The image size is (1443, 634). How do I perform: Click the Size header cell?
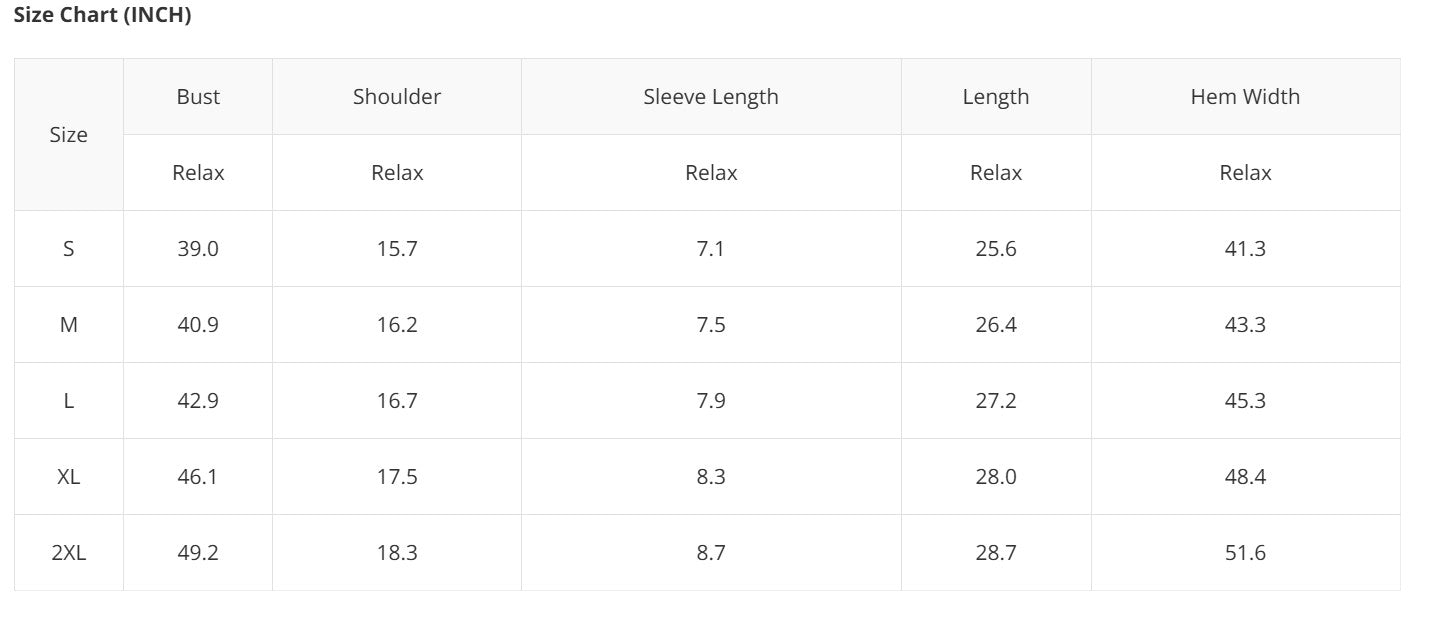(x=69, y=135)
